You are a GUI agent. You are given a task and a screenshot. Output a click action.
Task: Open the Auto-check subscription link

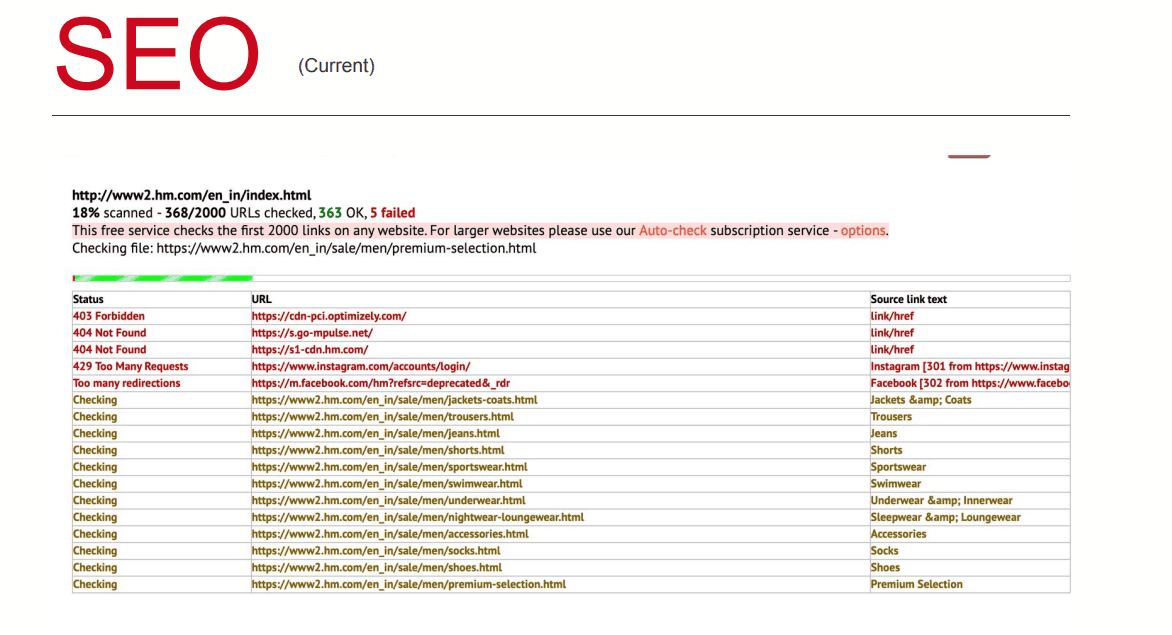(x=673, y=230)
